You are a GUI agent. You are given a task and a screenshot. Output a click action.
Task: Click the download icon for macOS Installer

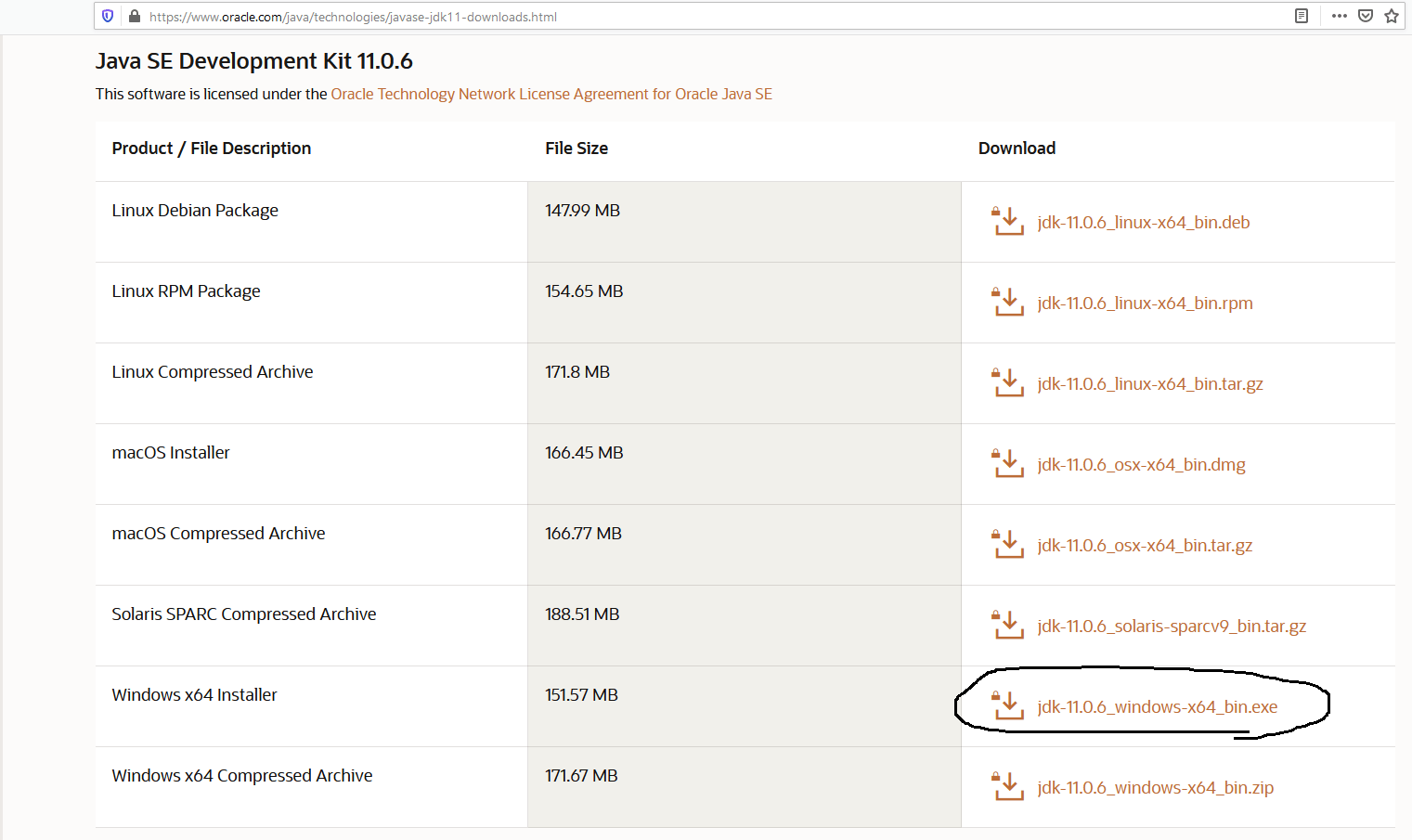pos(1008,464)
